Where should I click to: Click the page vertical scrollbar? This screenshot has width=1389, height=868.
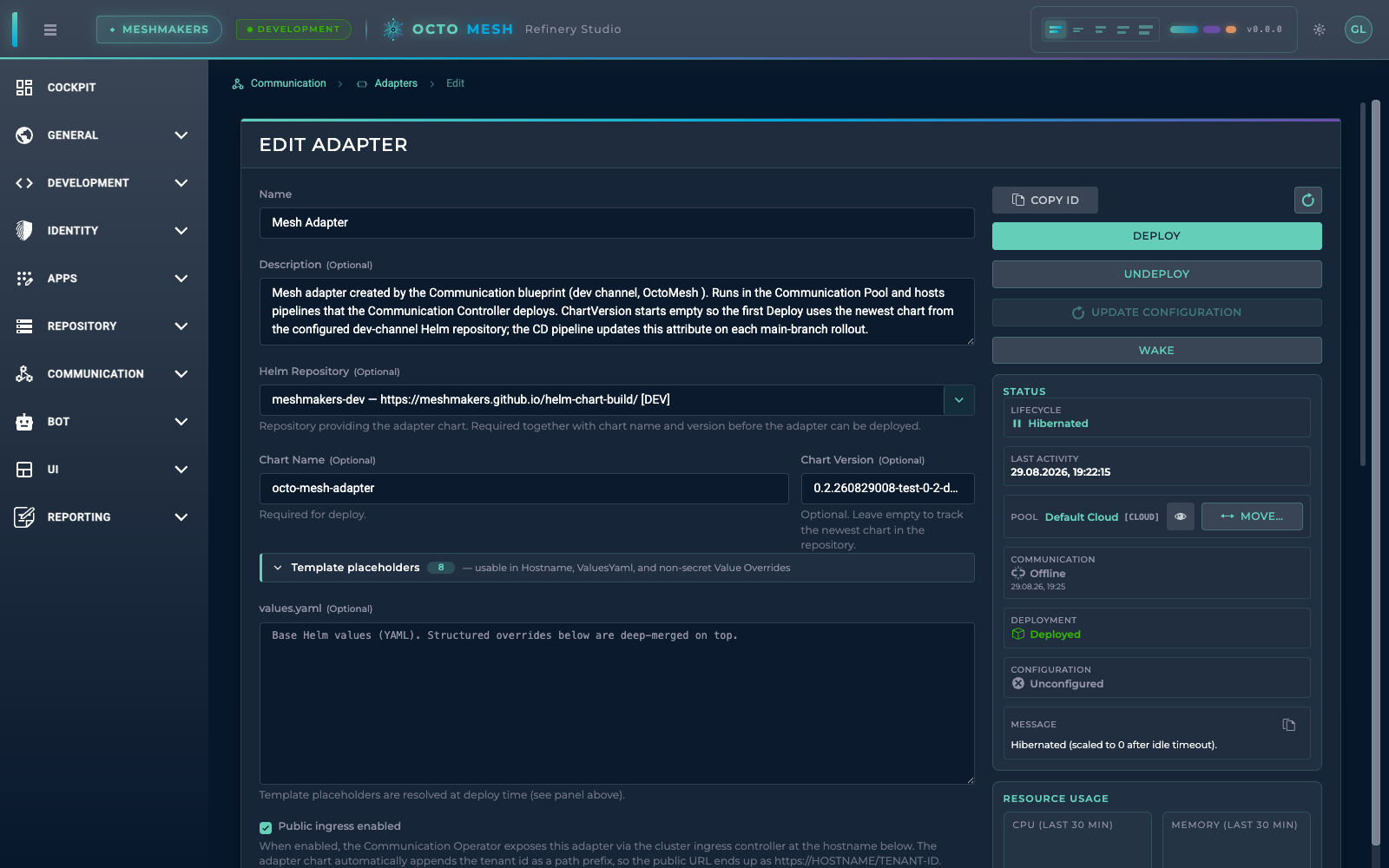click(x=1375, y=472)
